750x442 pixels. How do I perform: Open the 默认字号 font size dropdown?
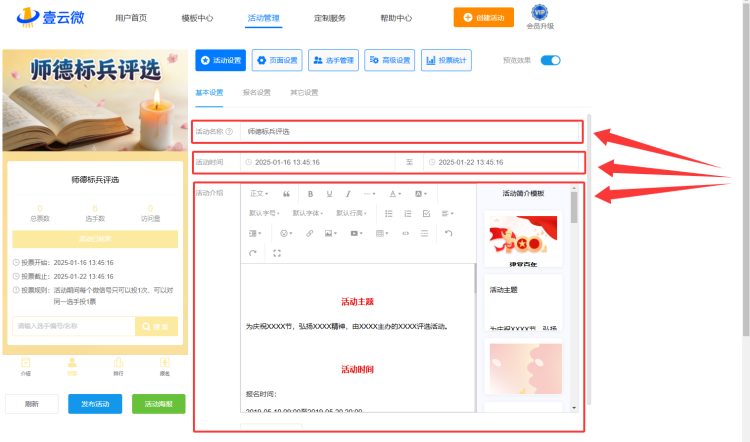pyautogui.click(x=264, y=213)
